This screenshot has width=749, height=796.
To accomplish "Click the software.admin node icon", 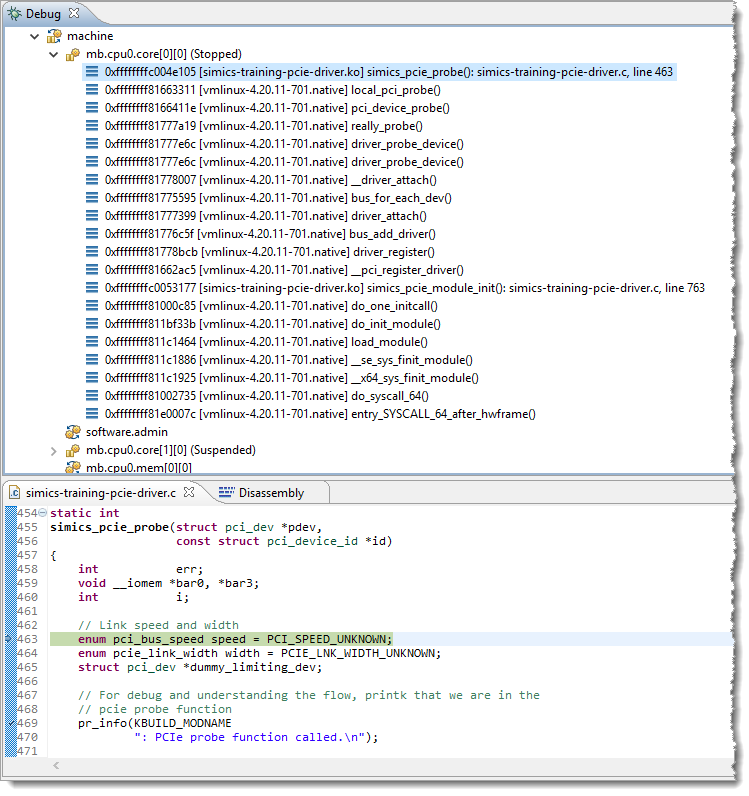I will (73, 432).
